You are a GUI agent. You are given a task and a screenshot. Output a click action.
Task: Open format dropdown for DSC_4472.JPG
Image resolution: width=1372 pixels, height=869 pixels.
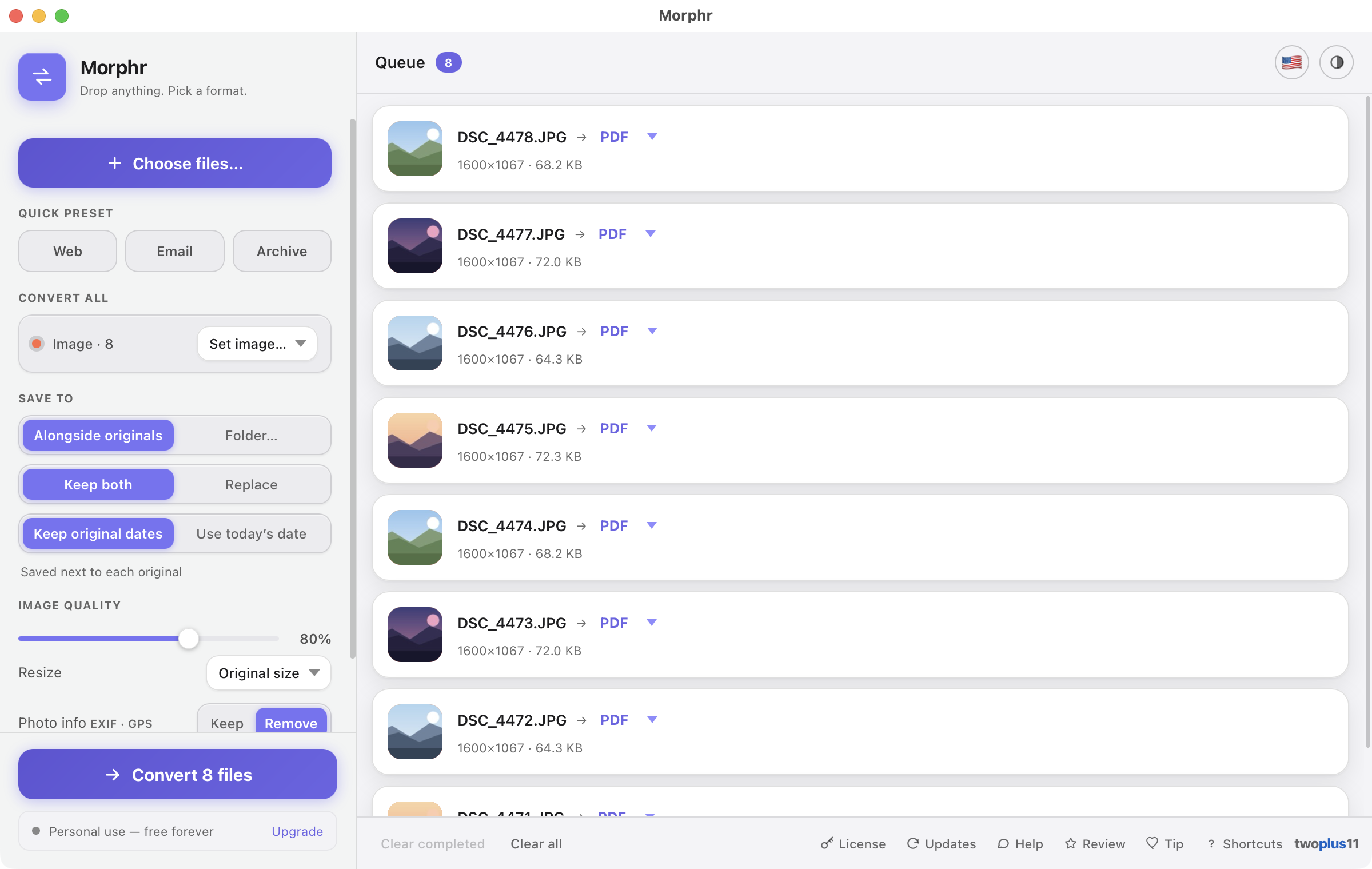point(652,720)
